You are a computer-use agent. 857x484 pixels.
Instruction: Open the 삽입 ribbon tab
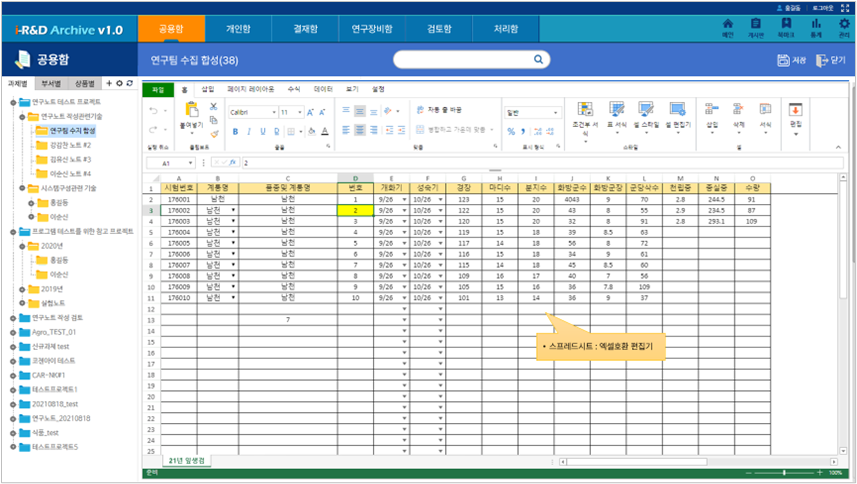pyautogui.click(x=208, y=89)
